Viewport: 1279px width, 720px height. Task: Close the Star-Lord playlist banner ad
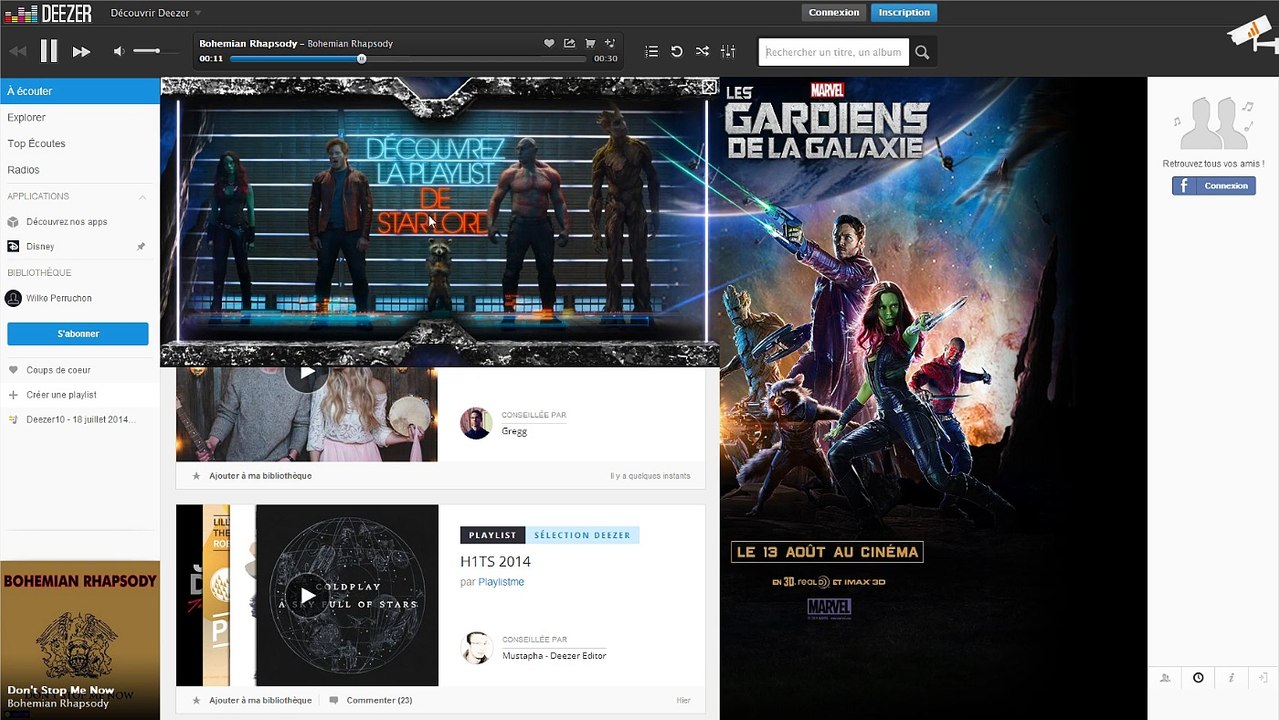709,87
